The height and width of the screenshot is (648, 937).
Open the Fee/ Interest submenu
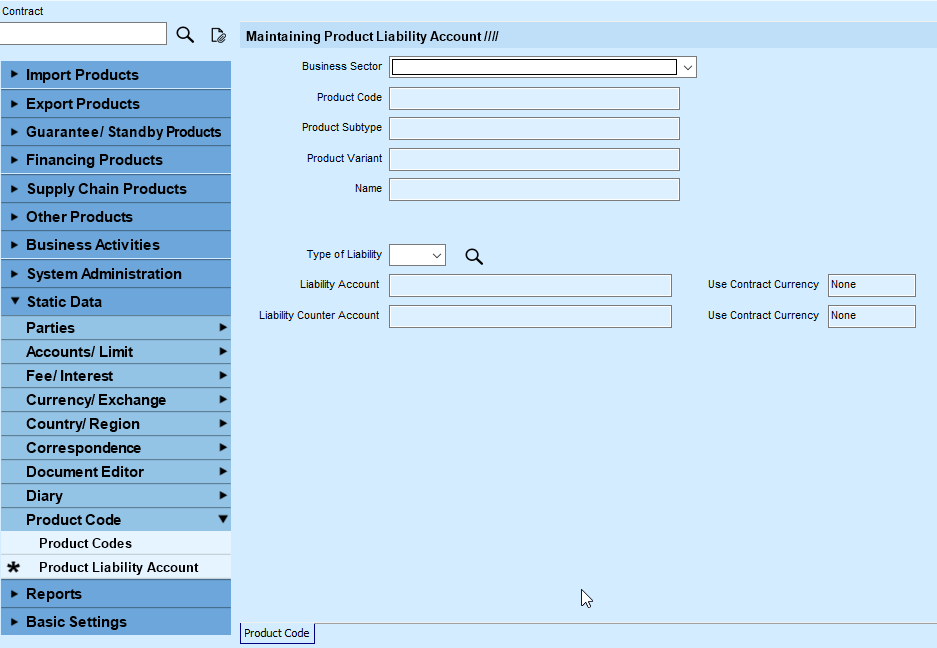click(116, 375)
